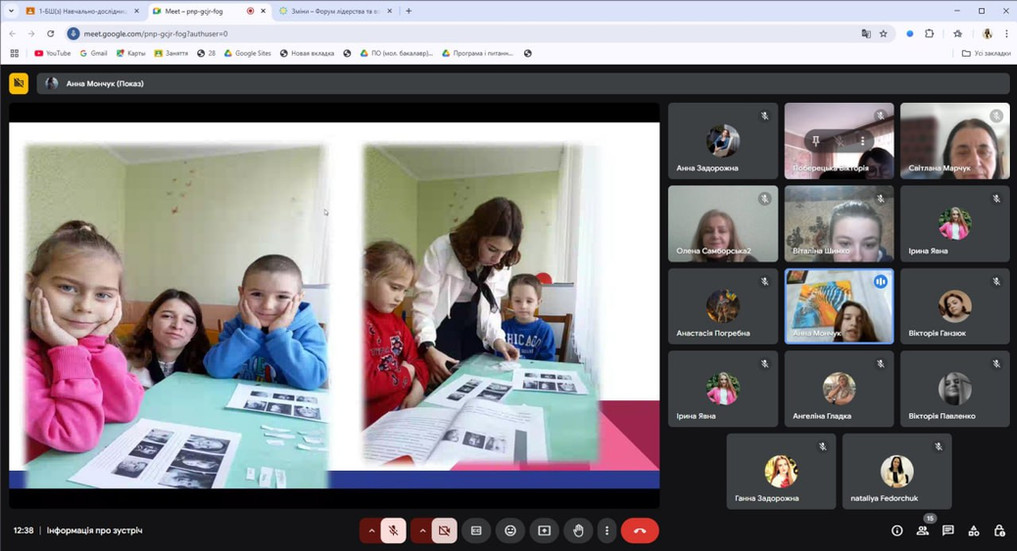Viewport: 1017px width, 551px height.
Task: Open activities icon
Action: point(974,531)
